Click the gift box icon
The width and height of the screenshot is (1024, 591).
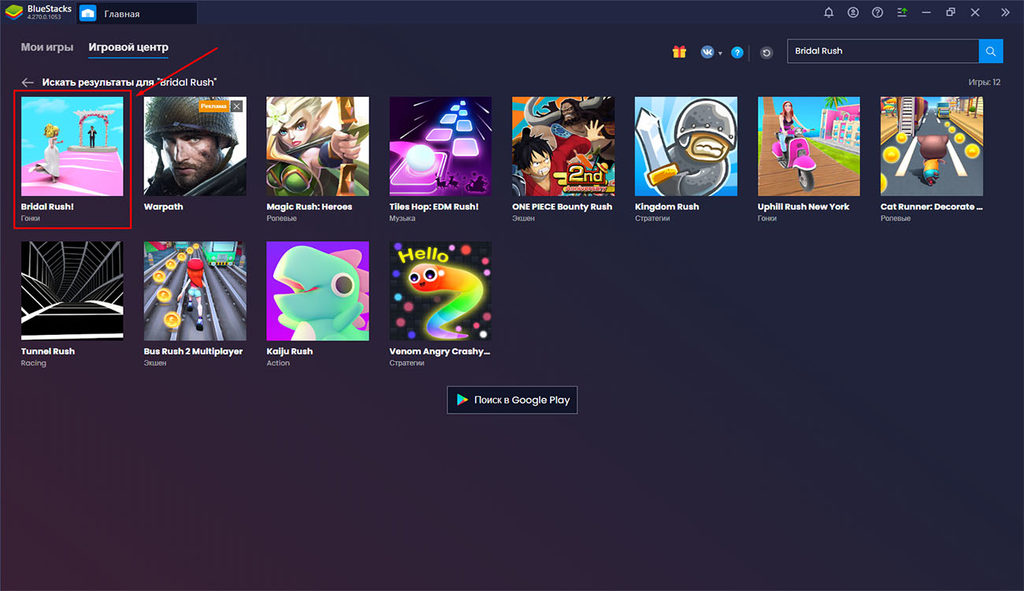click(x=679, y=52)
